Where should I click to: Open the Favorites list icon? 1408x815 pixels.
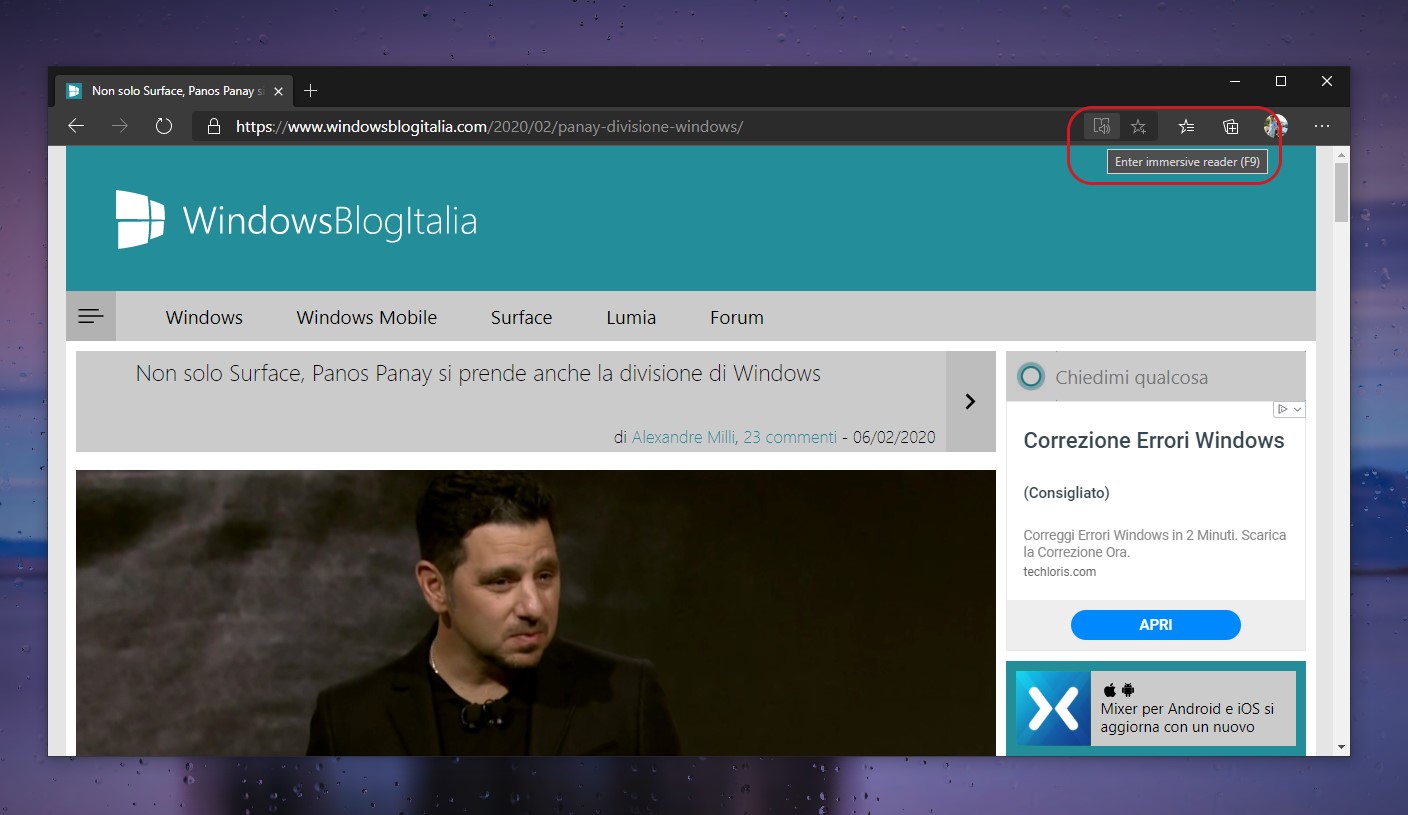(x=1186, y=126)
